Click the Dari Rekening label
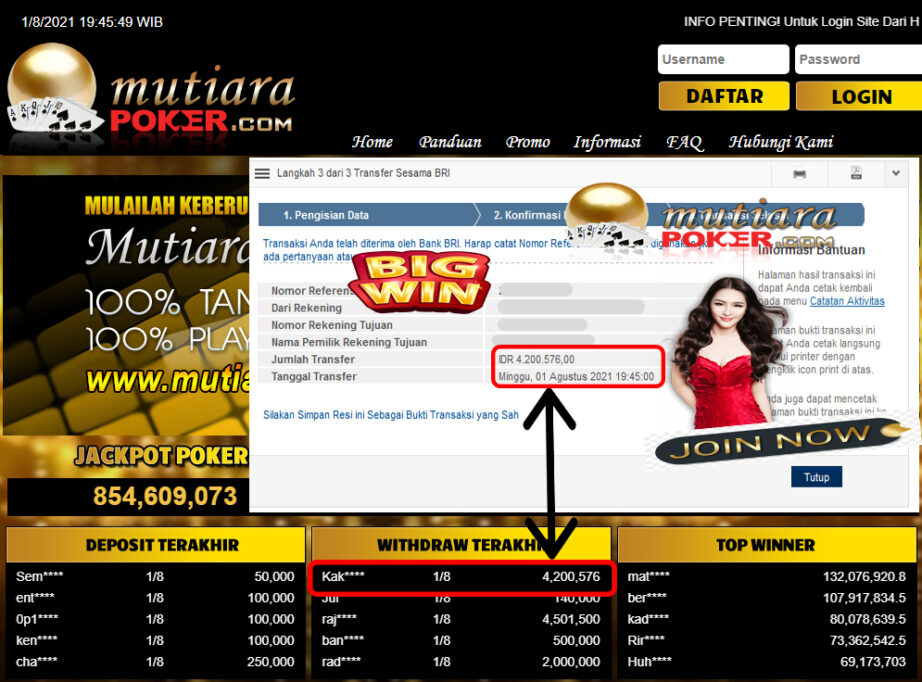This screenshot has height=682, width=922. [306, 308]
